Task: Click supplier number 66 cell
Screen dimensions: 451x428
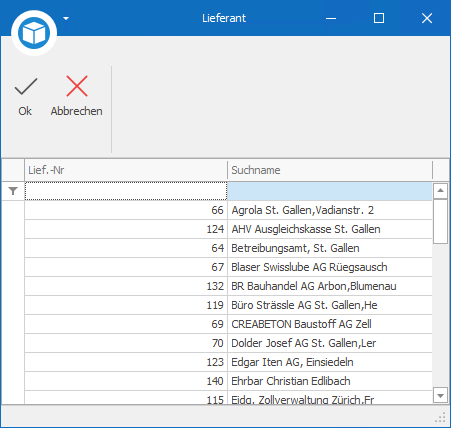Action: (126, 210)
